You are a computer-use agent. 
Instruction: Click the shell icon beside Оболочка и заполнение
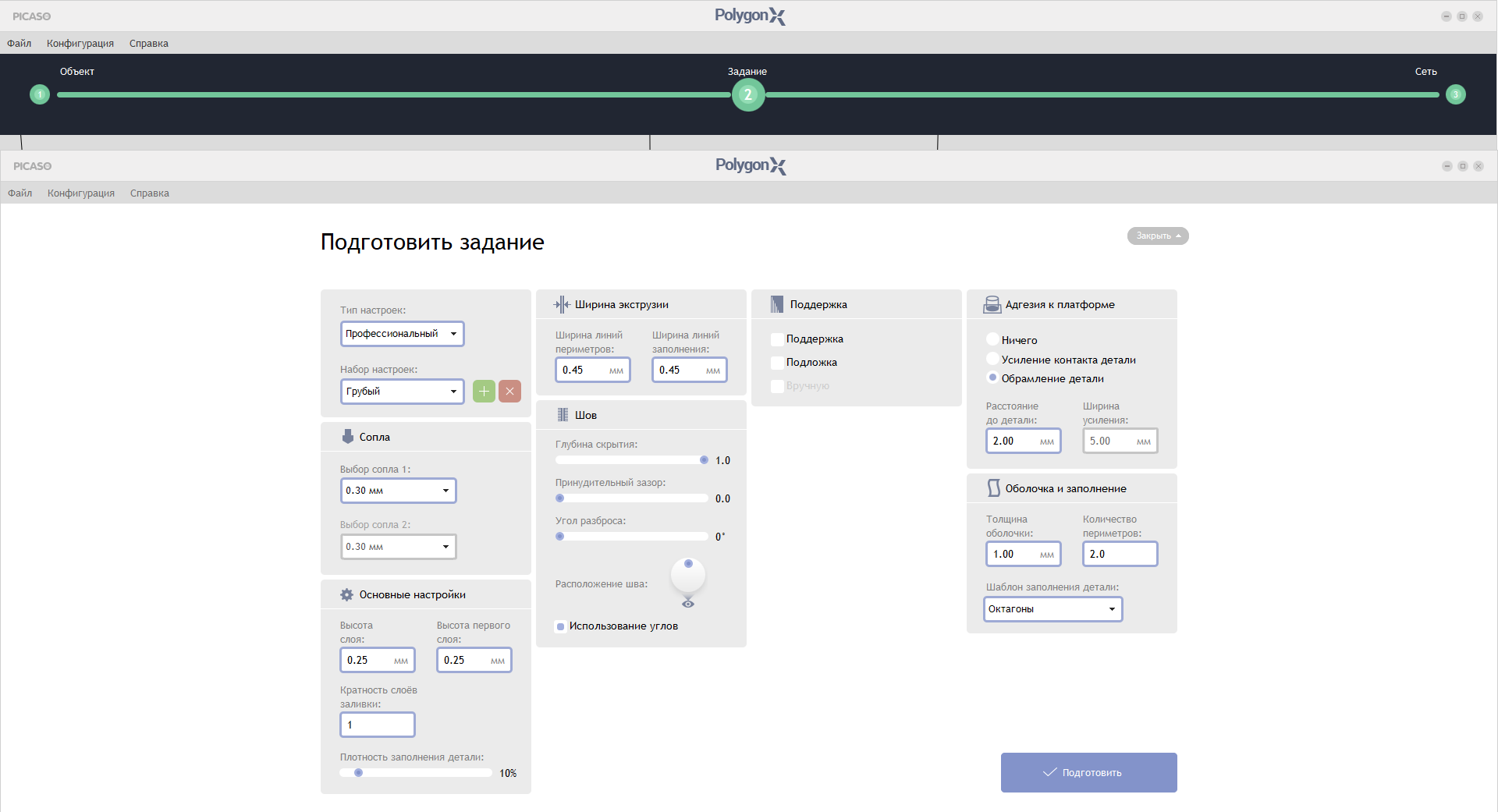point(993,488)
